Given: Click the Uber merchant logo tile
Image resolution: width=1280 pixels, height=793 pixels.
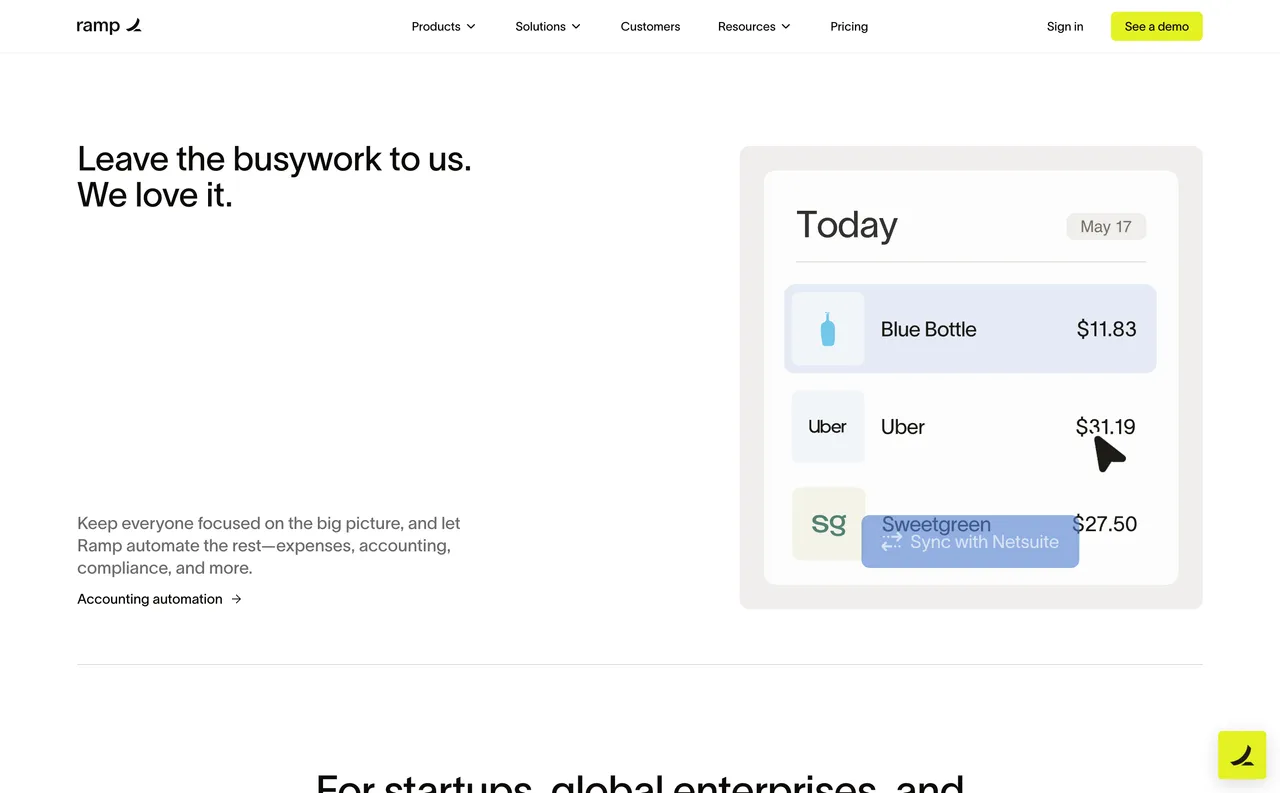Looking at the screenshot, I should tap(827, 426).
